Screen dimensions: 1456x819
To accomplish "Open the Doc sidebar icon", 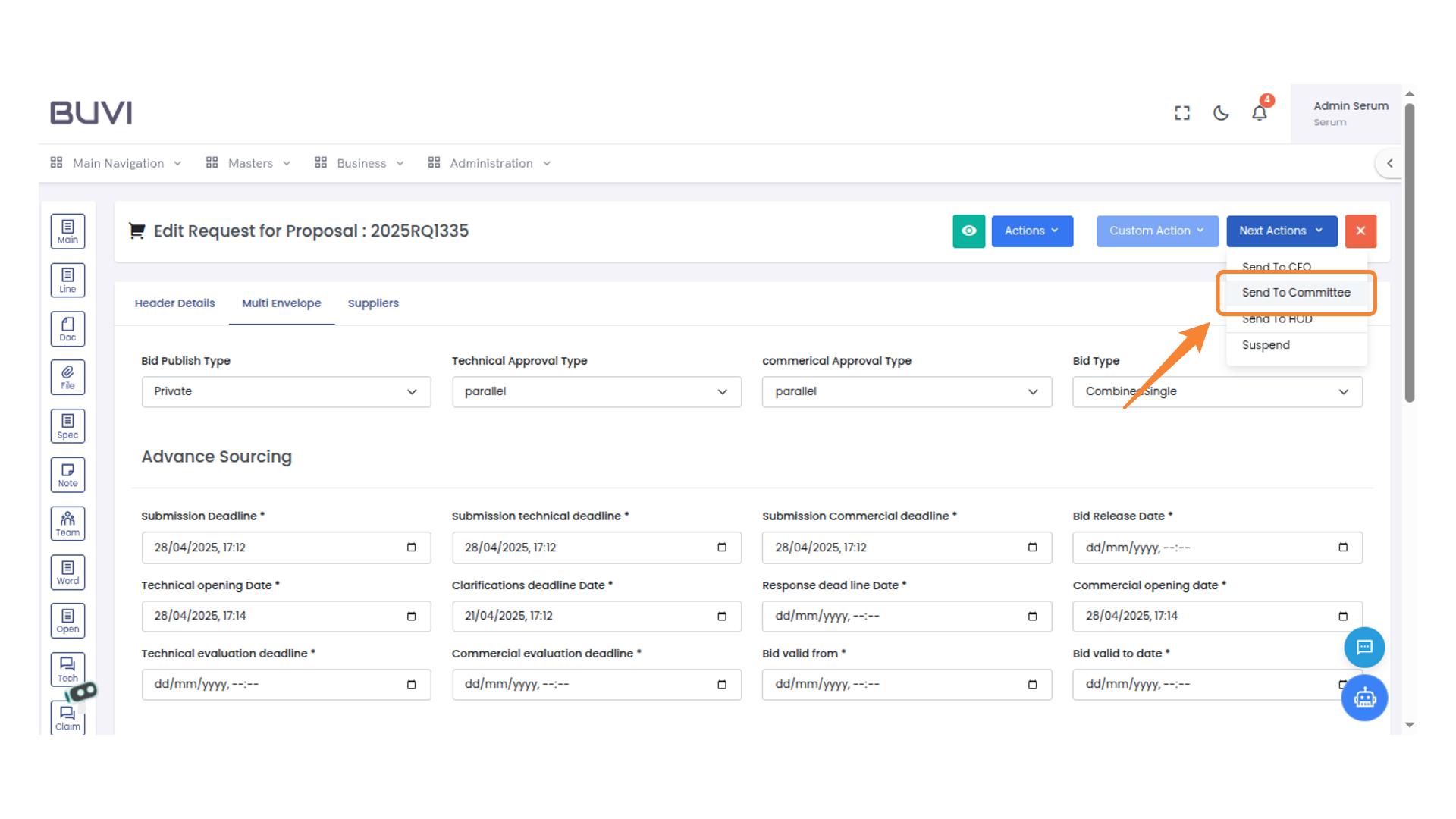I will 67,328.
